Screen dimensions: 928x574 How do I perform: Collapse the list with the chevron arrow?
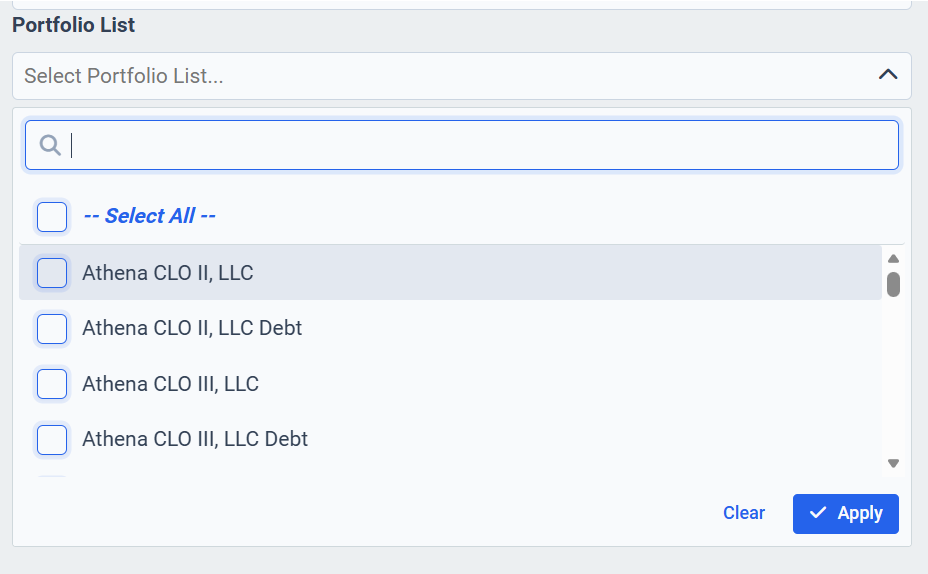pyautogui.click(x=887, y=75)
